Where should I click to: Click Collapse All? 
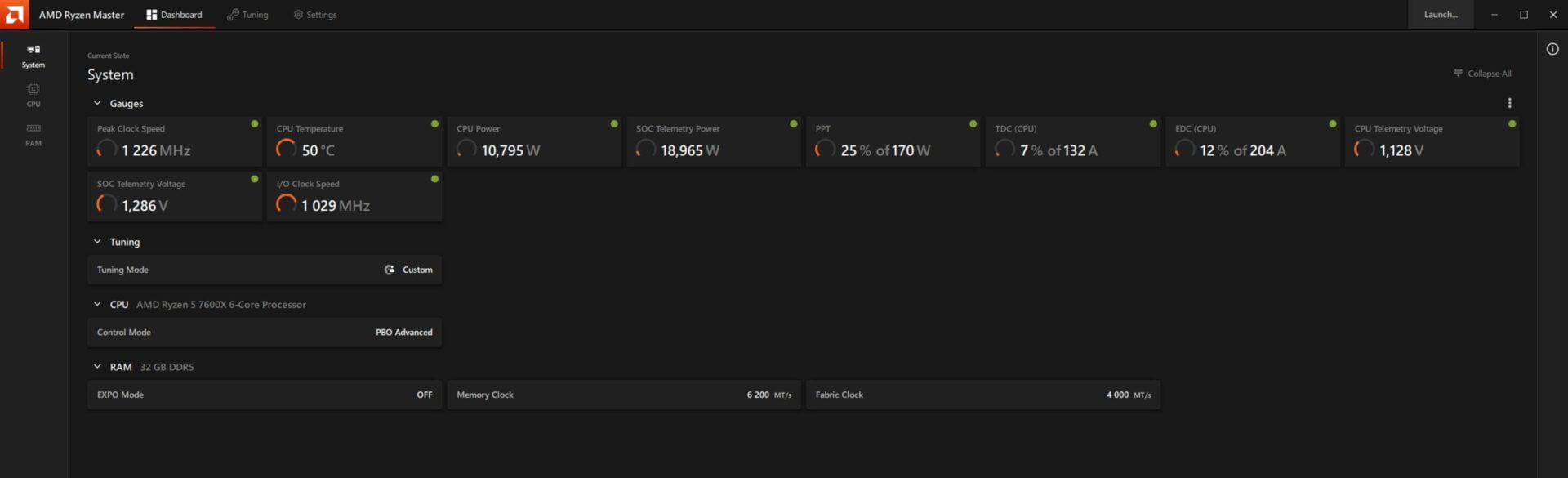pos(1482,74)
